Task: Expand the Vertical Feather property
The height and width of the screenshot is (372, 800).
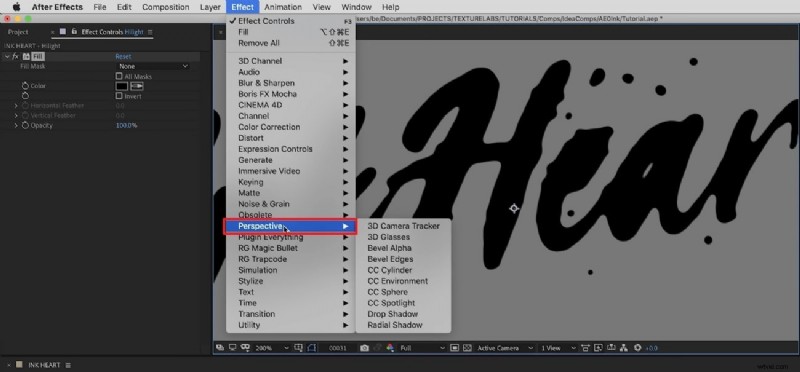Action: pyautogui.click(x=16, y=115)
